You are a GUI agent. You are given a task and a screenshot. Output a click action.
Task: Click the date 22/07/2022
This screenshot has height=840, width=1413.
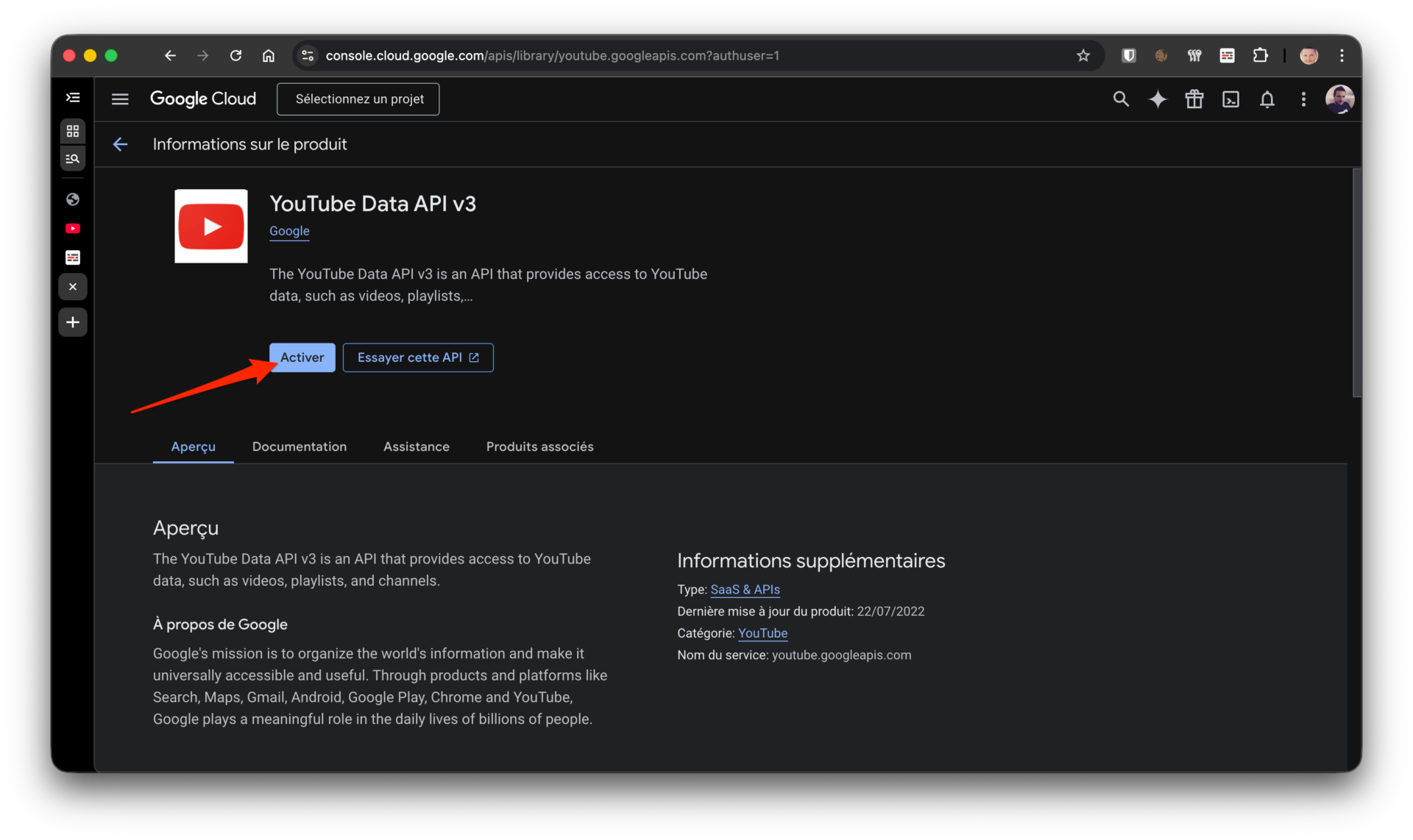coord(890,611)
